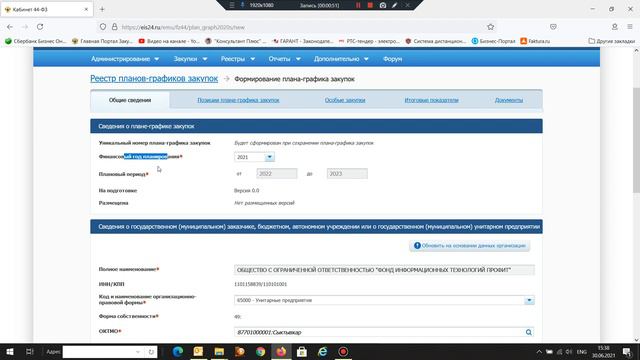
Task: Switch to Общие сведения tab
Action: point(130,100)
